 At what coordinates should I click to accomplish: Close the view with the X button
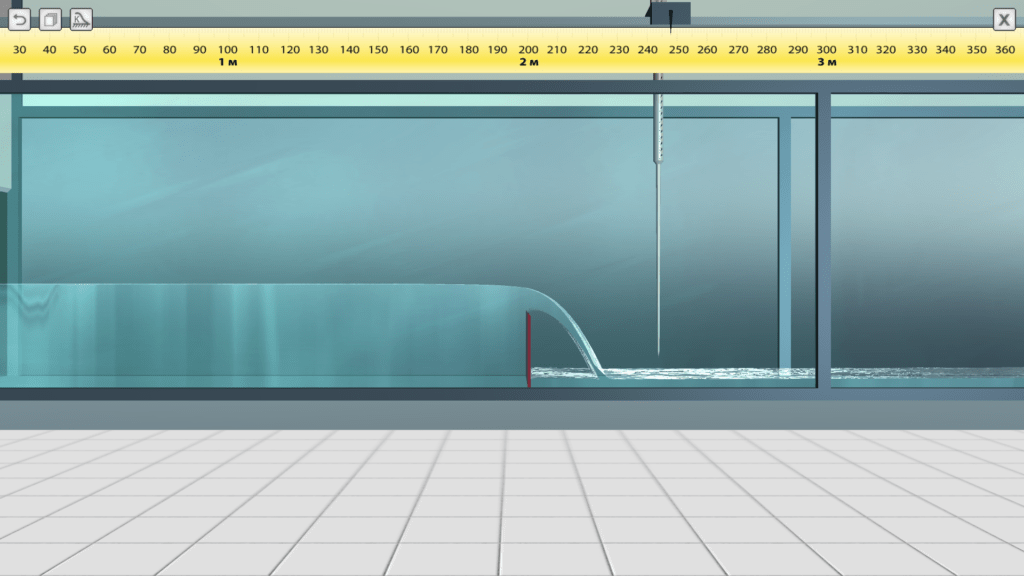1003,19
